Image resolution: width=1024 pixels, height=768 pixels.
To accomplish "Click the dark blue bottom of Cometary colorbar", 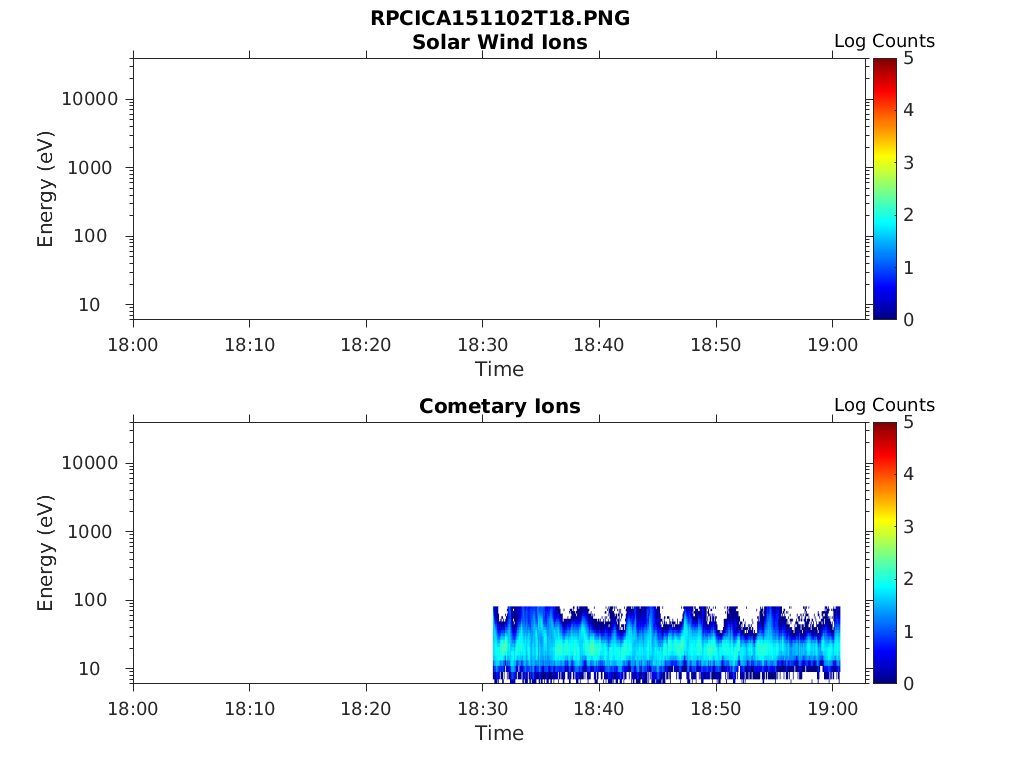I will pos(885,673).
